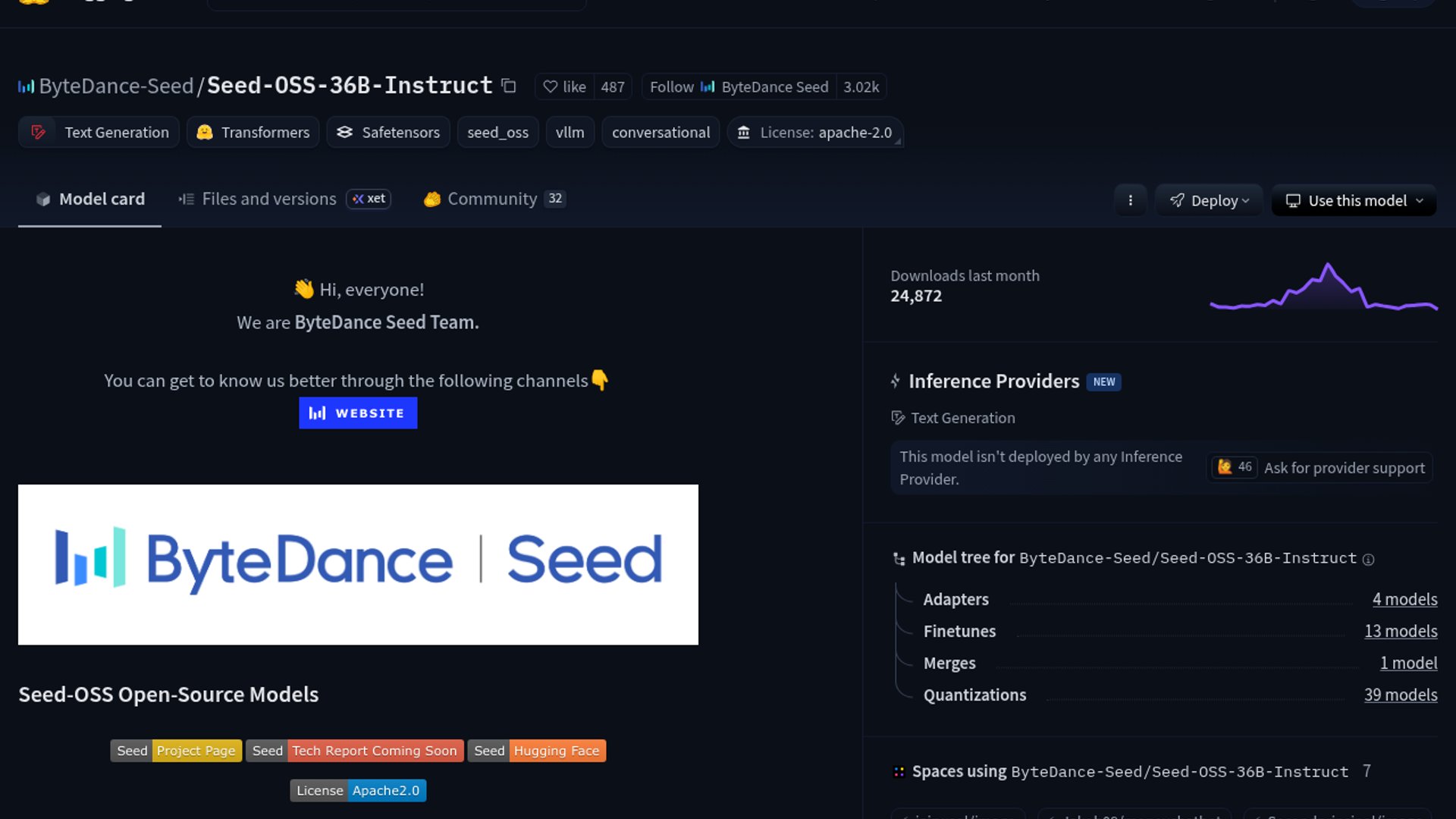The image size is (1456, 819).
Task: Expand the License apache-2.0 tag
Action: 815,133
